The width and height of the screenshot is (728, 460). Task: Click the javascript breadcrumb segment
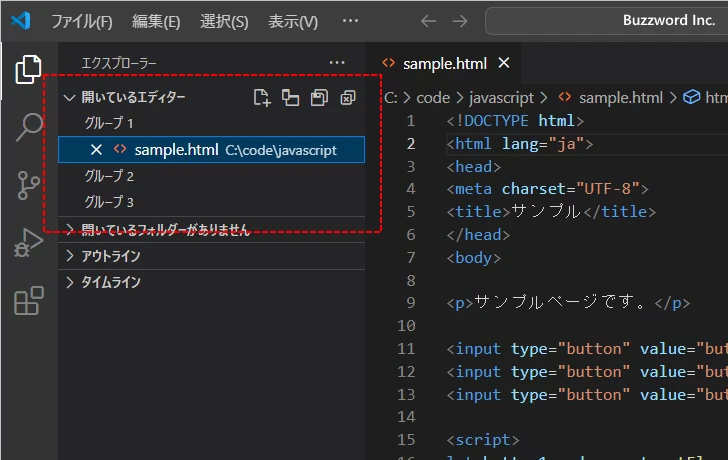501,98
